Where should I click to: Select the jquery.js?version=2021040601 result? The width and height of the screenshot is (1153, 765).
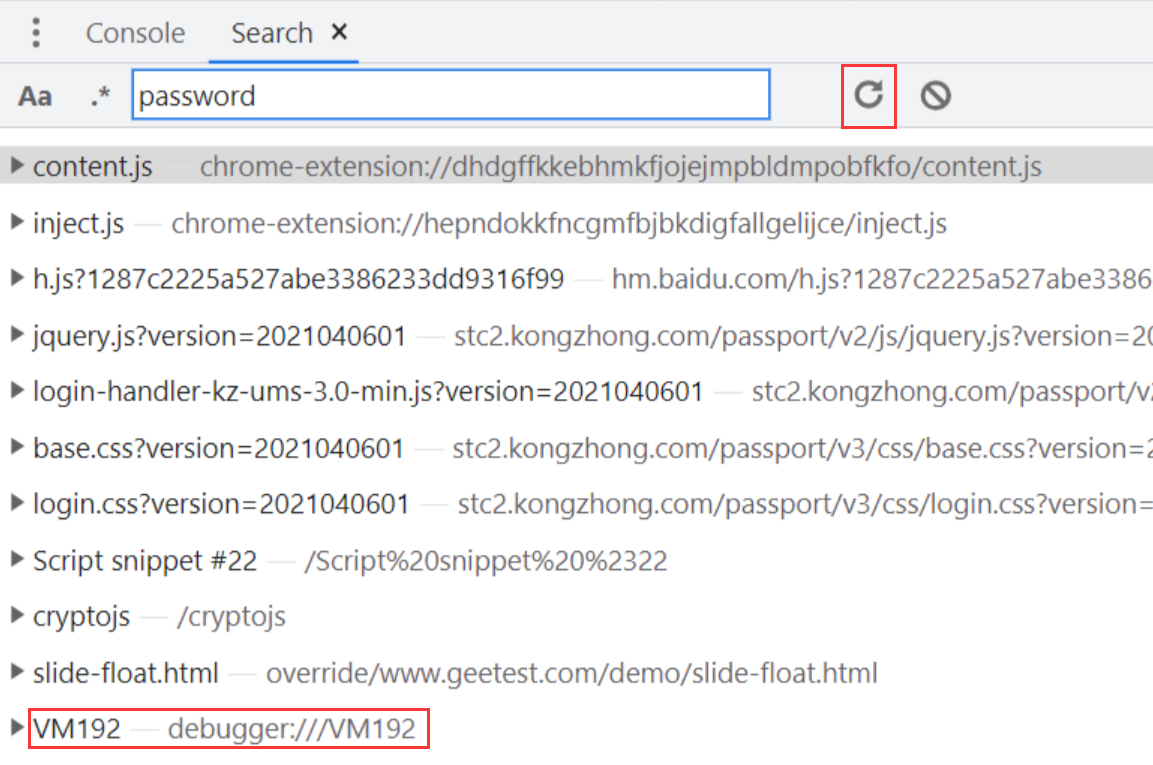220,335
